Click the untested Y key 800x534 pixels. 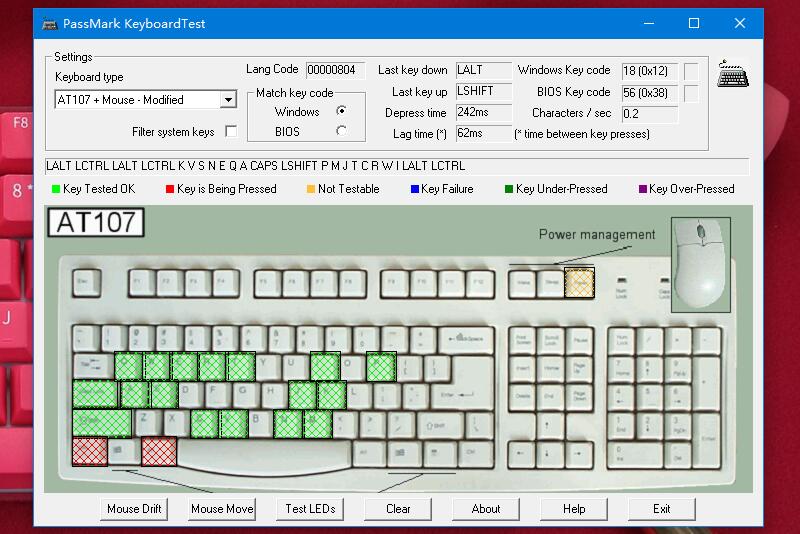[270, 366]
